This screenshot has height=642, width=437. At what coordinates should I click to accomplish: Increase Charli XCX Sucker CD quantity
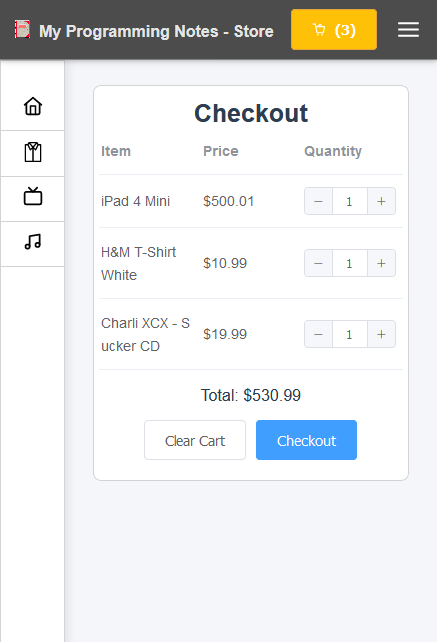click(381, 334)
